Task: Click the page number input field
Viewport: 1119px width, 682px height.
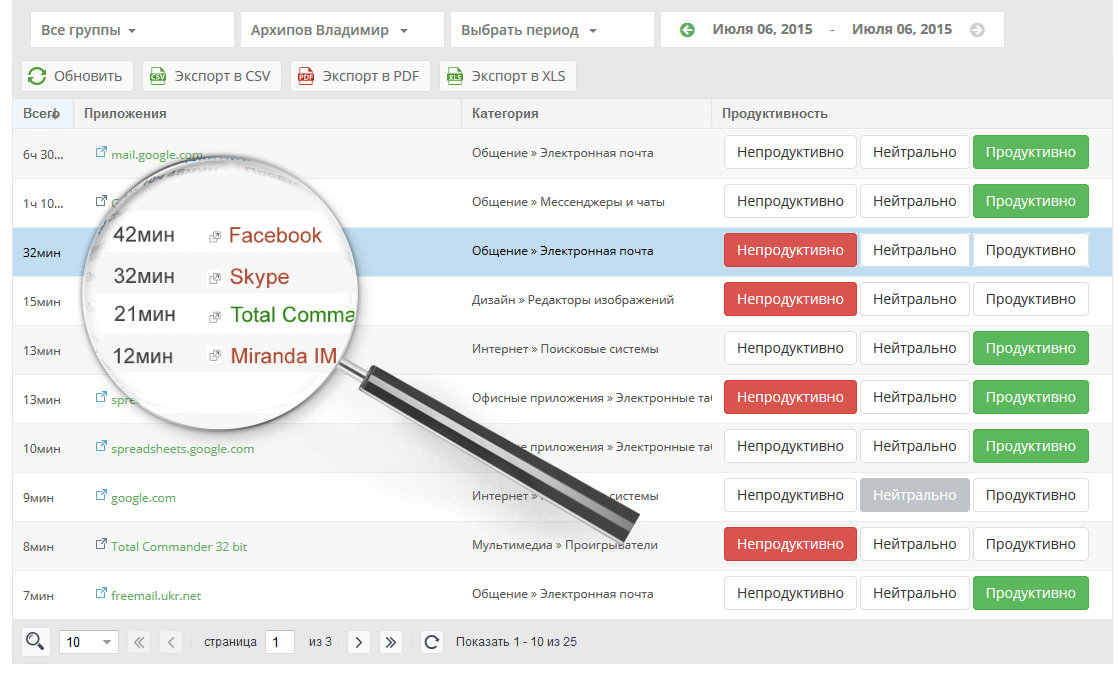Action: 279,642
